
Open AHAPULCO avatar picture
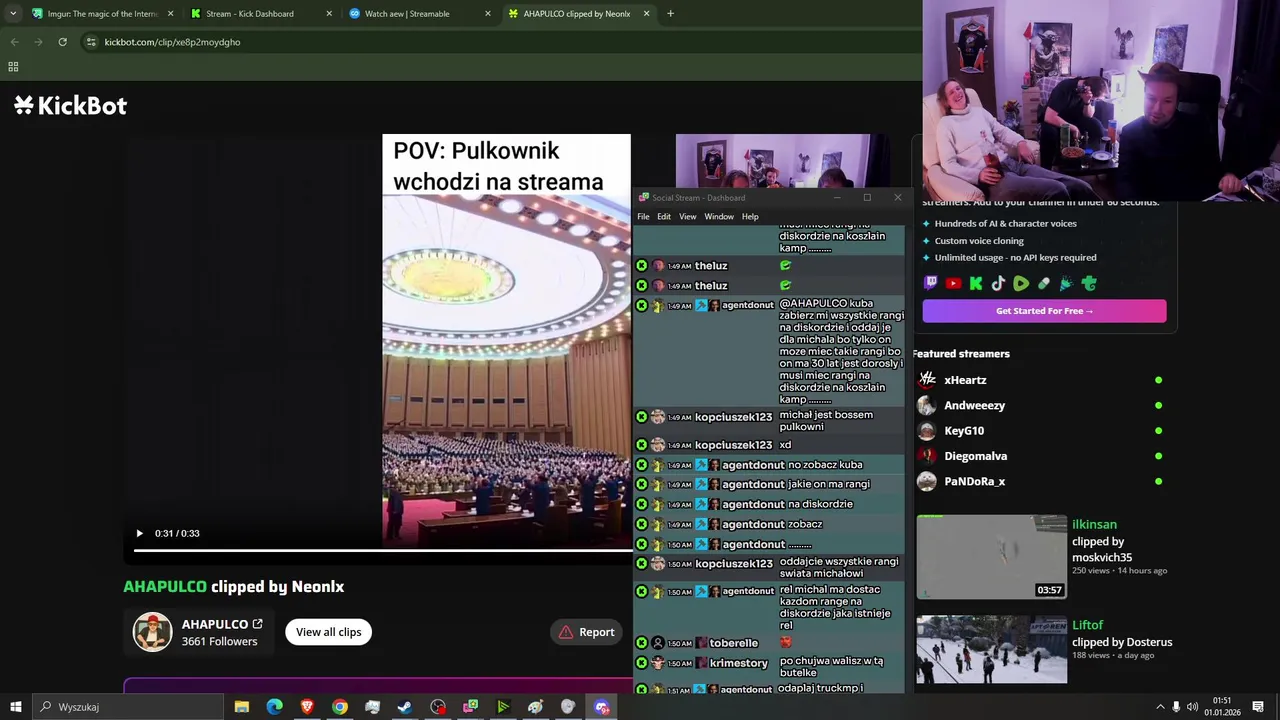tap(153, 632)
